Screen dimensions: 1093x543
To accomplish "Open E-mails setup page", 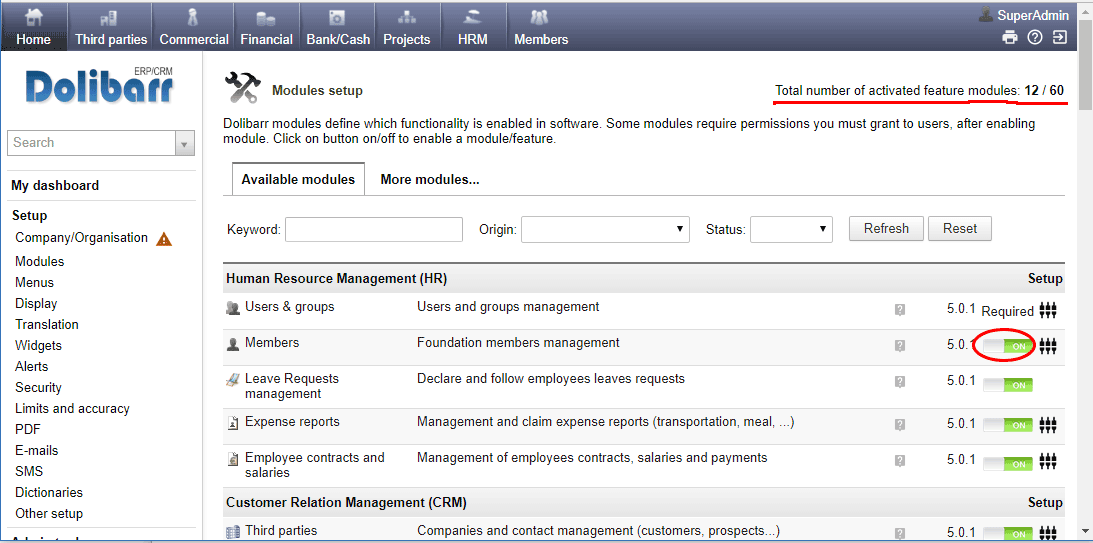I will click(x=37, y=450).
